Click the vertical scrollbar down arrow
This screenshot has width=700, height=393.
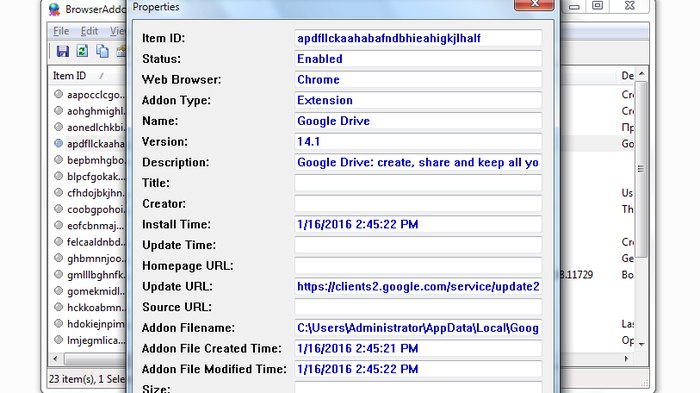click(x=642, y=344)
